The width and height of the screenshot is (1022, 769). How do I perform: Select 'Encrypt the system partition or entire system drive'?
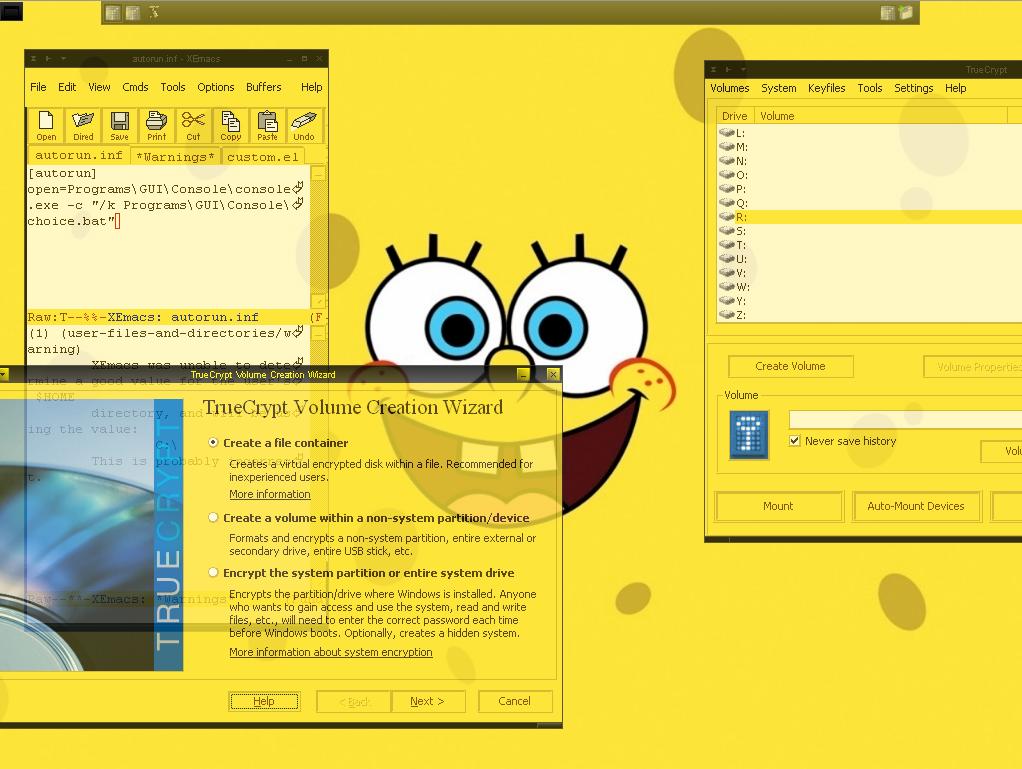click(x=214, y=573)
